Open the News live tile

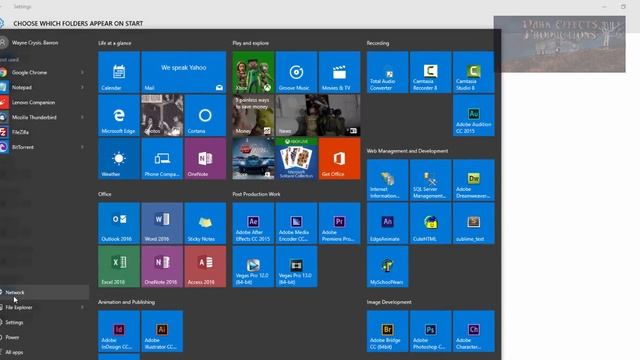coord(318,116)
